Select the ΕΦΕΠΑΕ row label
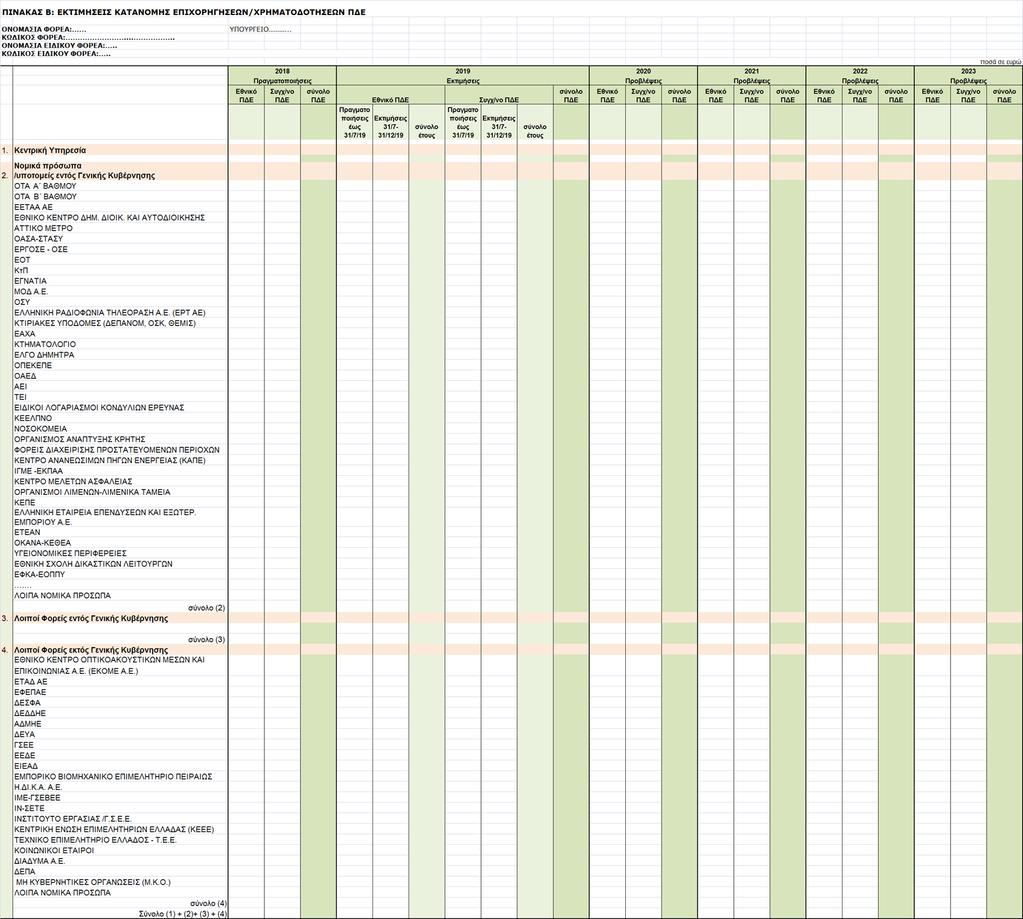Viewport: 1023px width, 919px height. pos(30,692)
